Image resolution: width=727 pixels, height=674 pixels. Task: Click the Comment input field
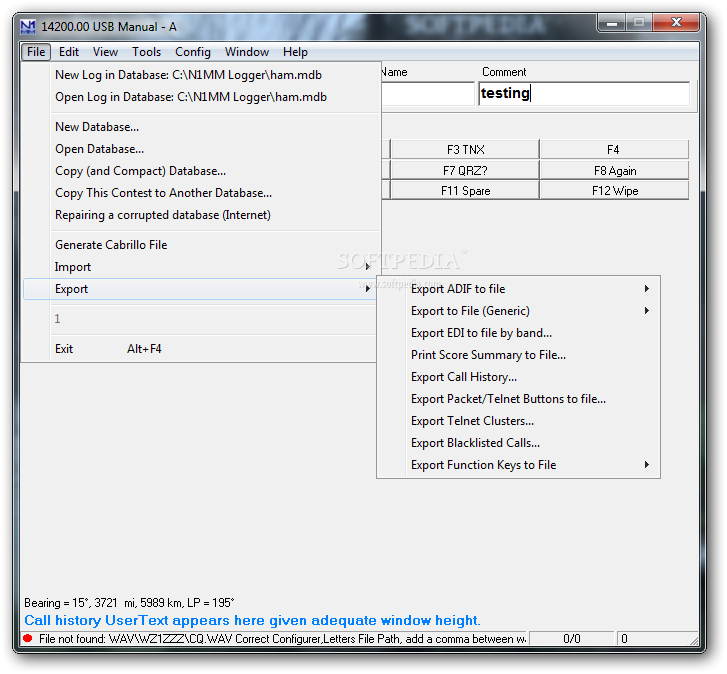pyautogui.click(x=584, y=94)
